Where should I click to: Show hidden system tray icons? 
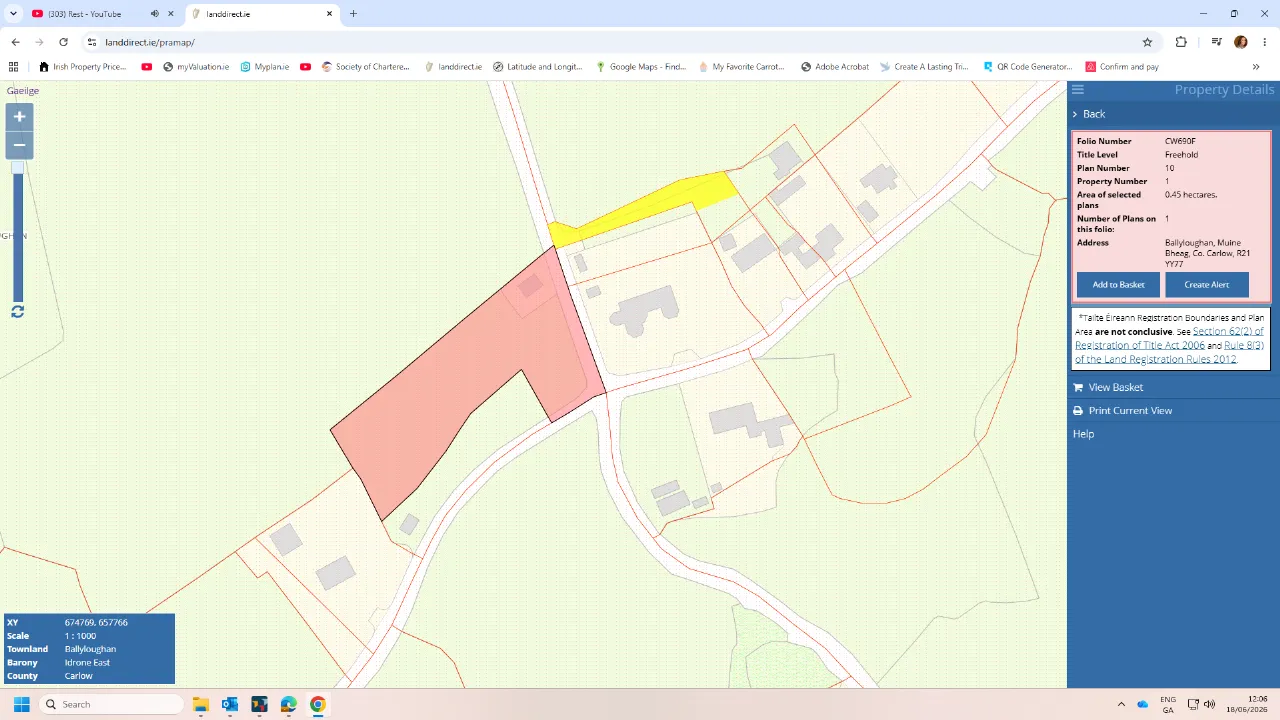tap(1121, 704)
